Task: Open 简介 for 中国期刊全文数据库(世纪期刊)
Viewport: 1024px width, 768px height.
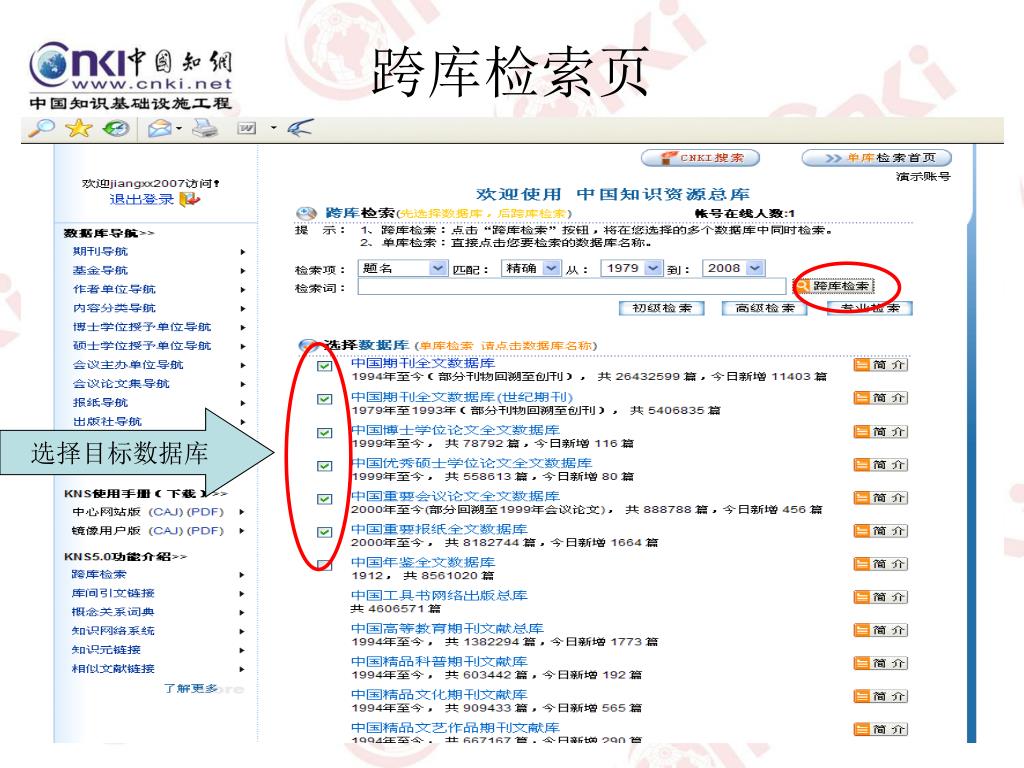Action: click(x=880, y=398)
